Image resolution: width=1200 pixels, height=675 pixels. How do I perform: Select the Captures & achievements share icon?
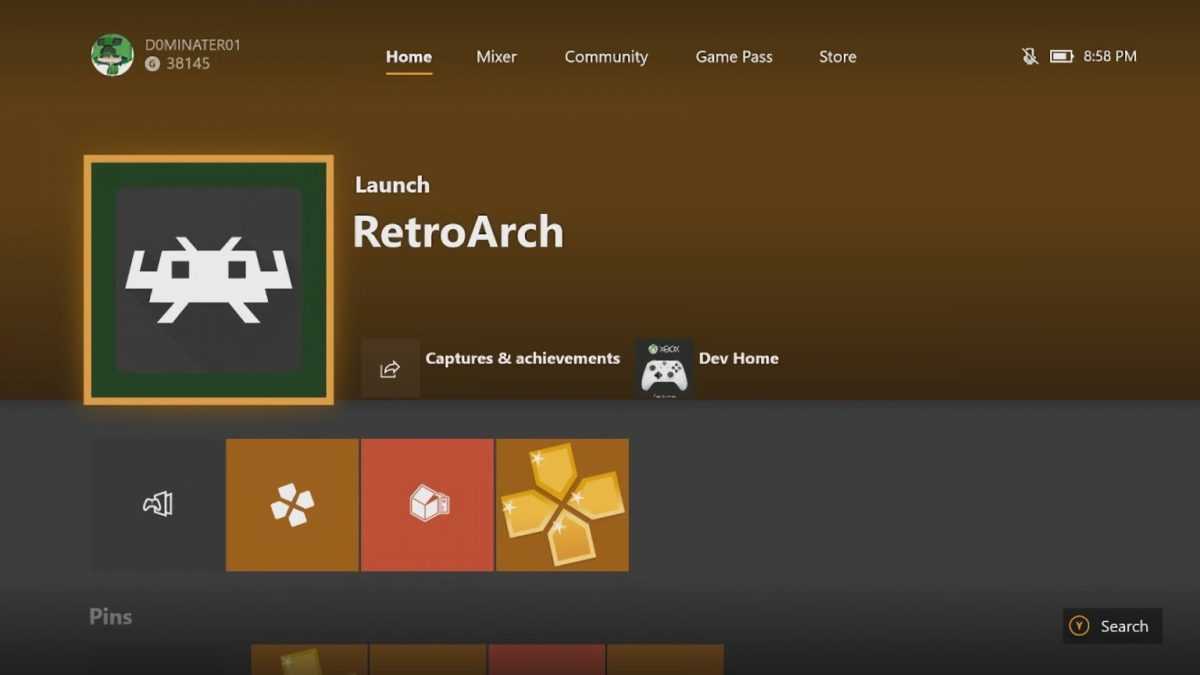pyautogui.click(x=390, y=368)
